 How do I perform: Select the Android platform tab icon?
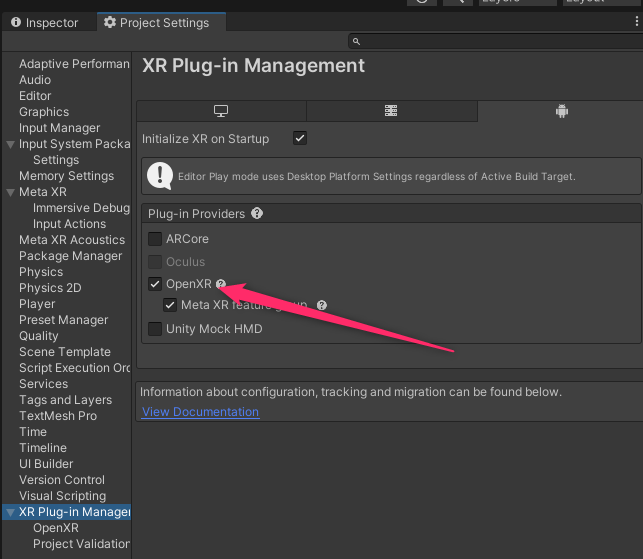click(562, 111)
